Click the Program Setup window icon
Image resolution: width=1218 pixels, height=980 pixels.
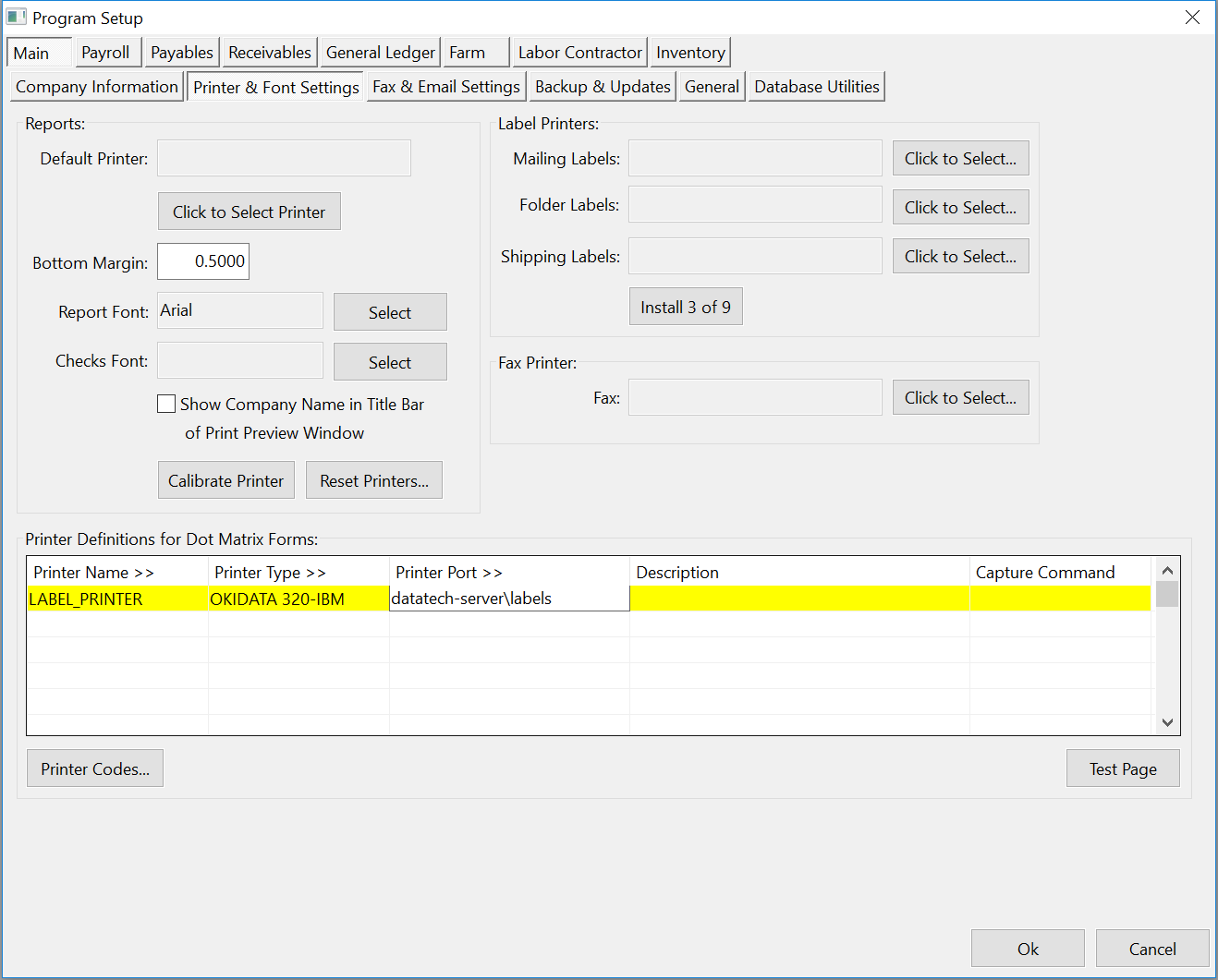[x=17, y=18]
